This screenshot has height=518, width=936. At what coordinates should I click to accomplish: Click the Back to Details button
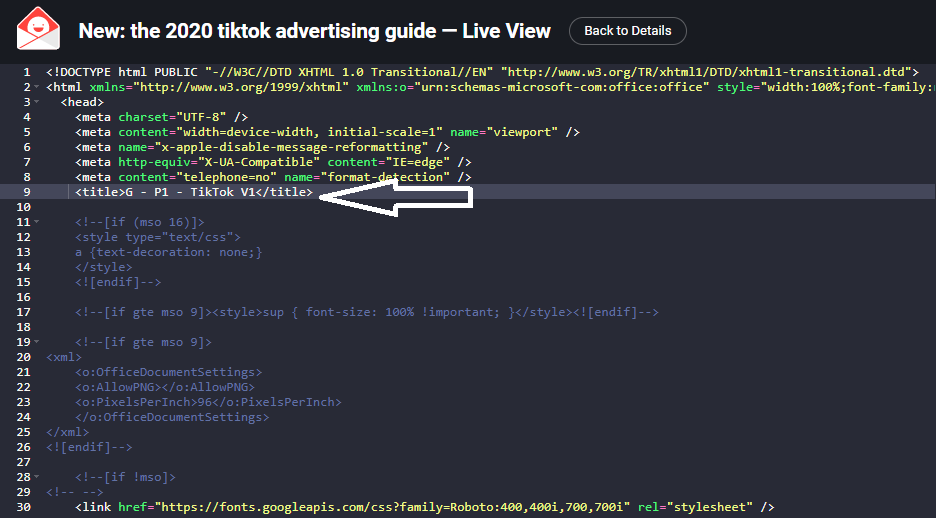click(x=627, y=31)
